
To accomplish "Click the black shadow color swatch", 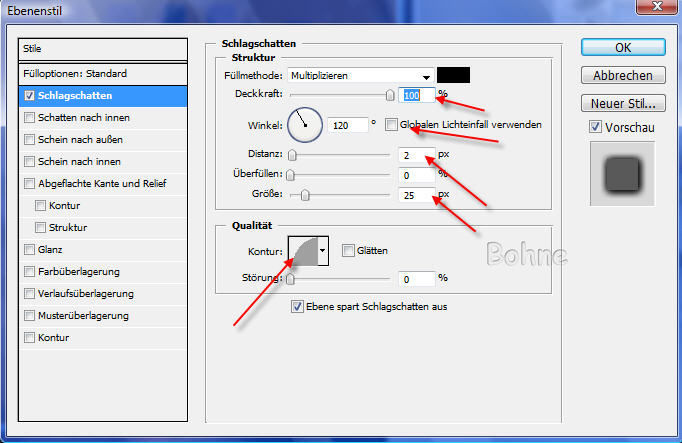I will coord(453,75).
